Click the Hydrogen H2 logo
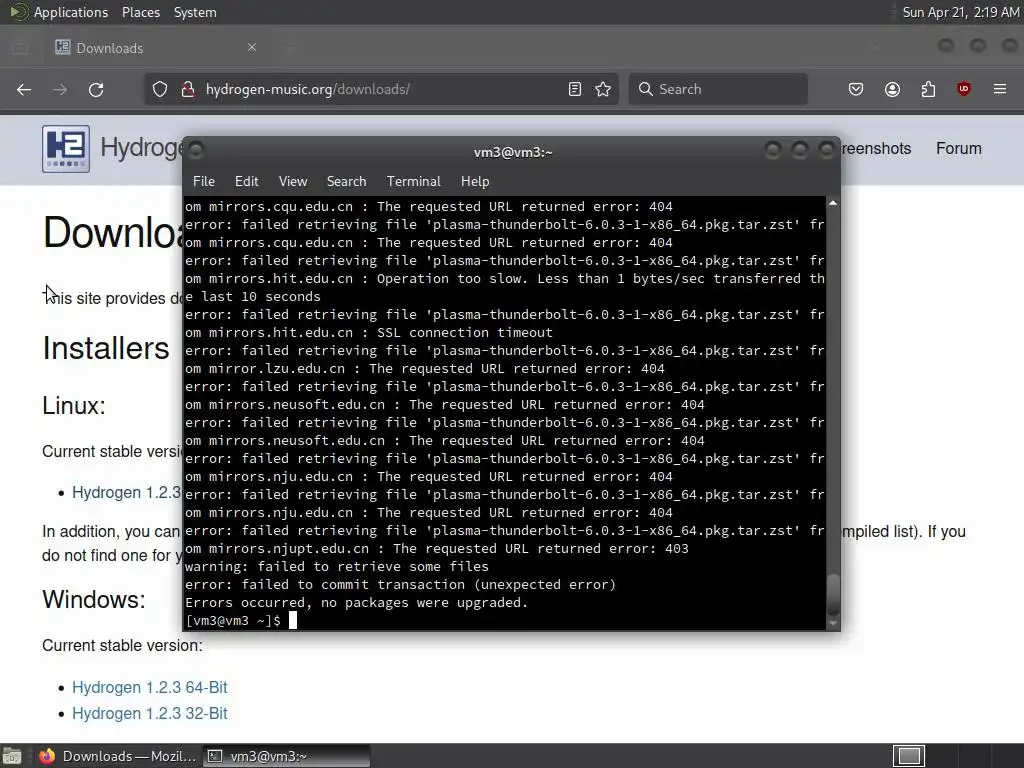 coord(66,149)
